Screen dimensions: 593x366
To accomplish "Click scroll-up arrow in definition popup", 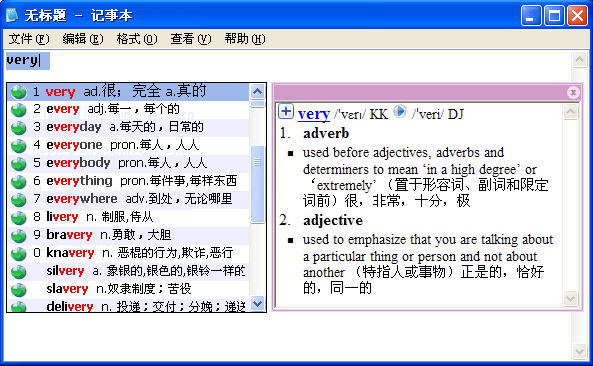I will coord(570,112).
